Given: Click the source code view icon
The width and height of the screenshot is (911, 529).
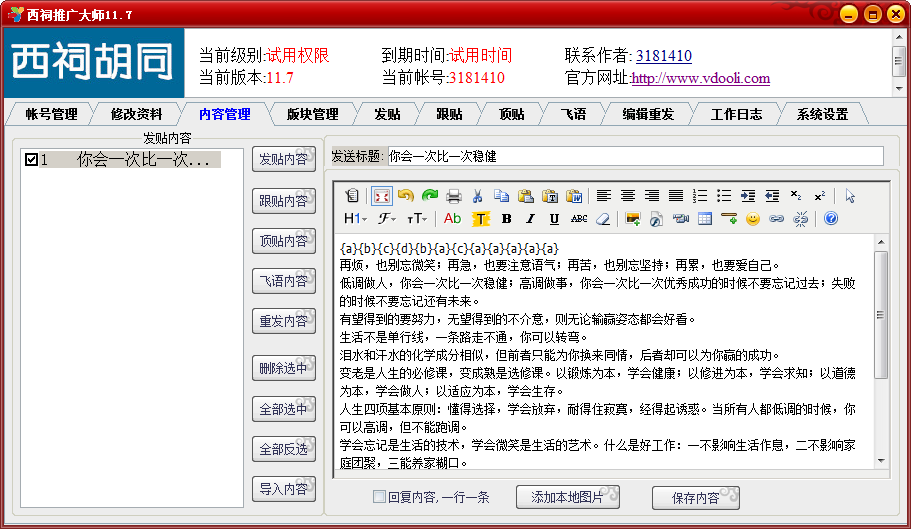Looking at the screenshot, I should pos(352,196).
